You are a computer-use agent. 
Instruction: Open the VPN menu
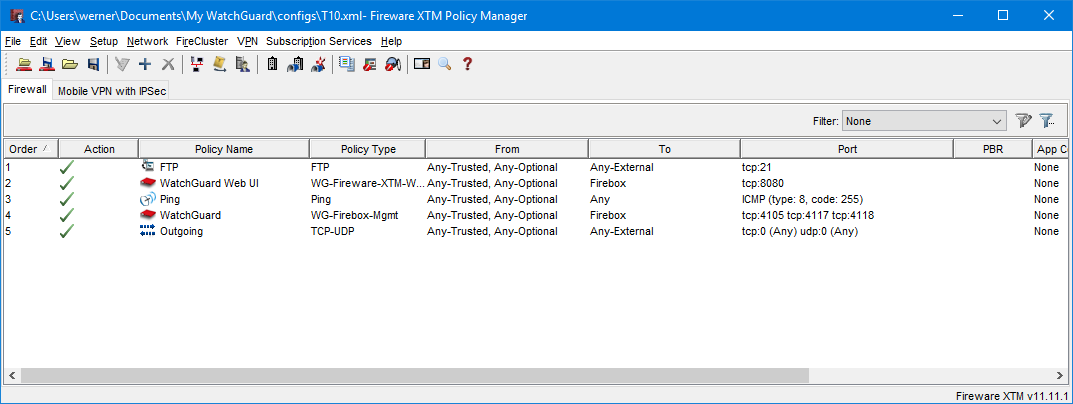[x=247, y=41]
